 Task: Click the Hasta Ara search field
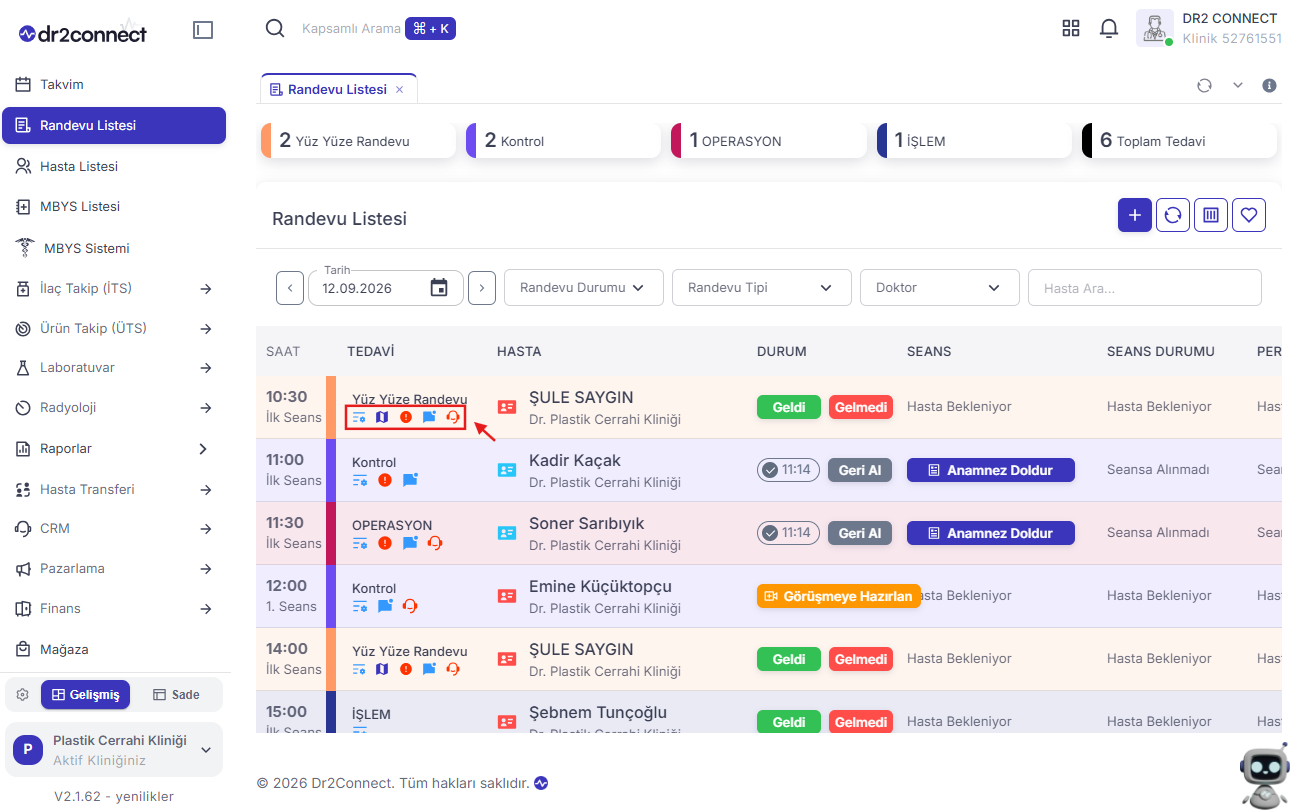coord(1145,288)
